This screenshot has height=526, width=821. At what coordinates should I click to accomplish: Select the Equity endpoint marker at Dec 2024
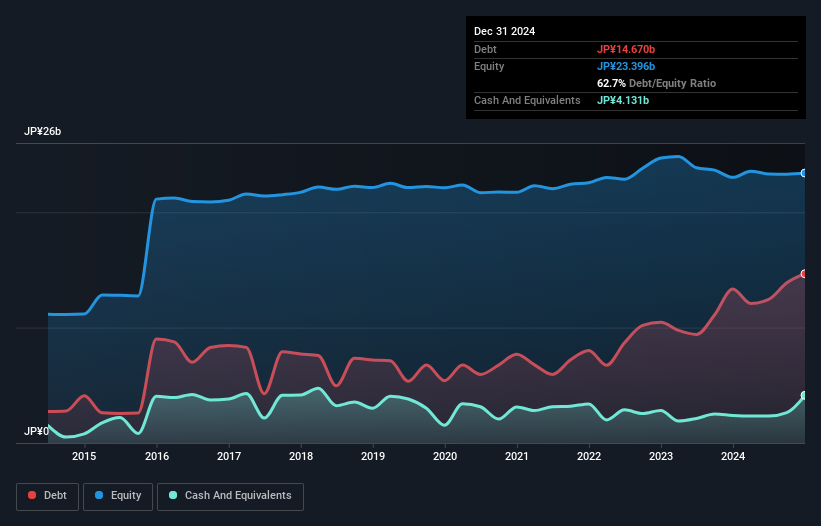tap(804, 173)
